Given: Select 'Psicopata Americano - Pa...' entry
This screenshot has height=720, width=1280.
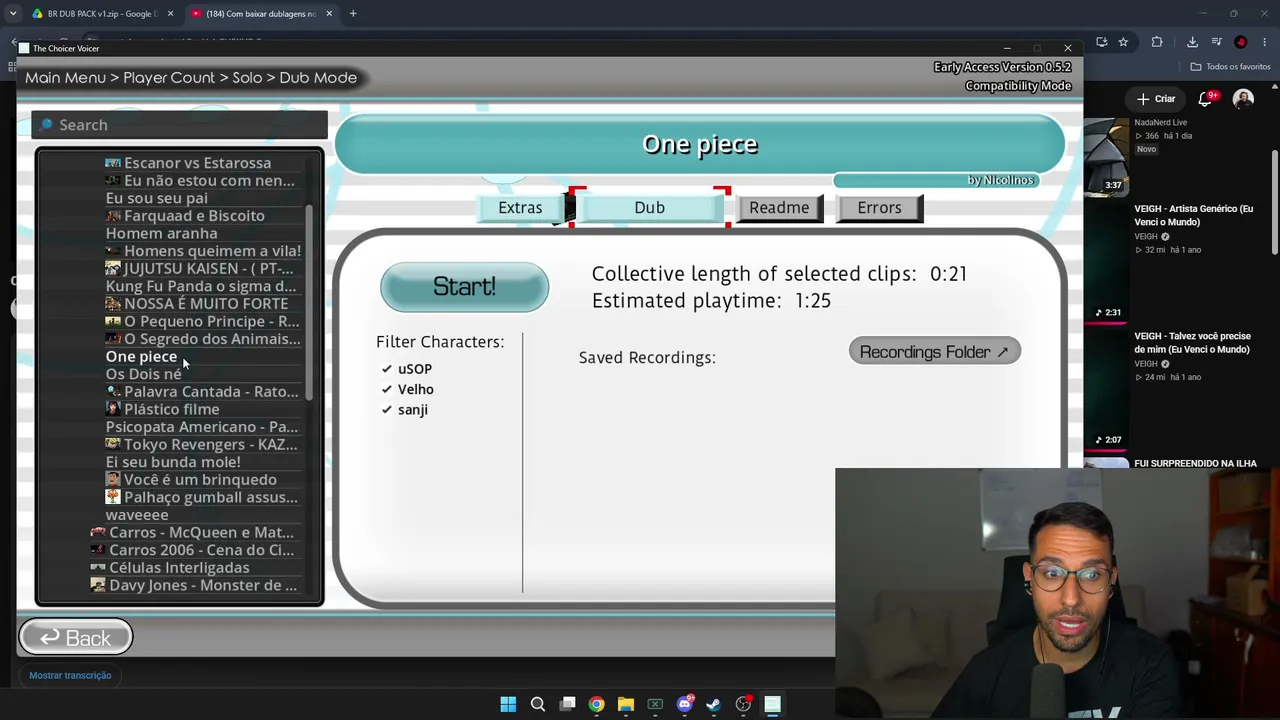Looking at the screenshot, I should point(202,427).
